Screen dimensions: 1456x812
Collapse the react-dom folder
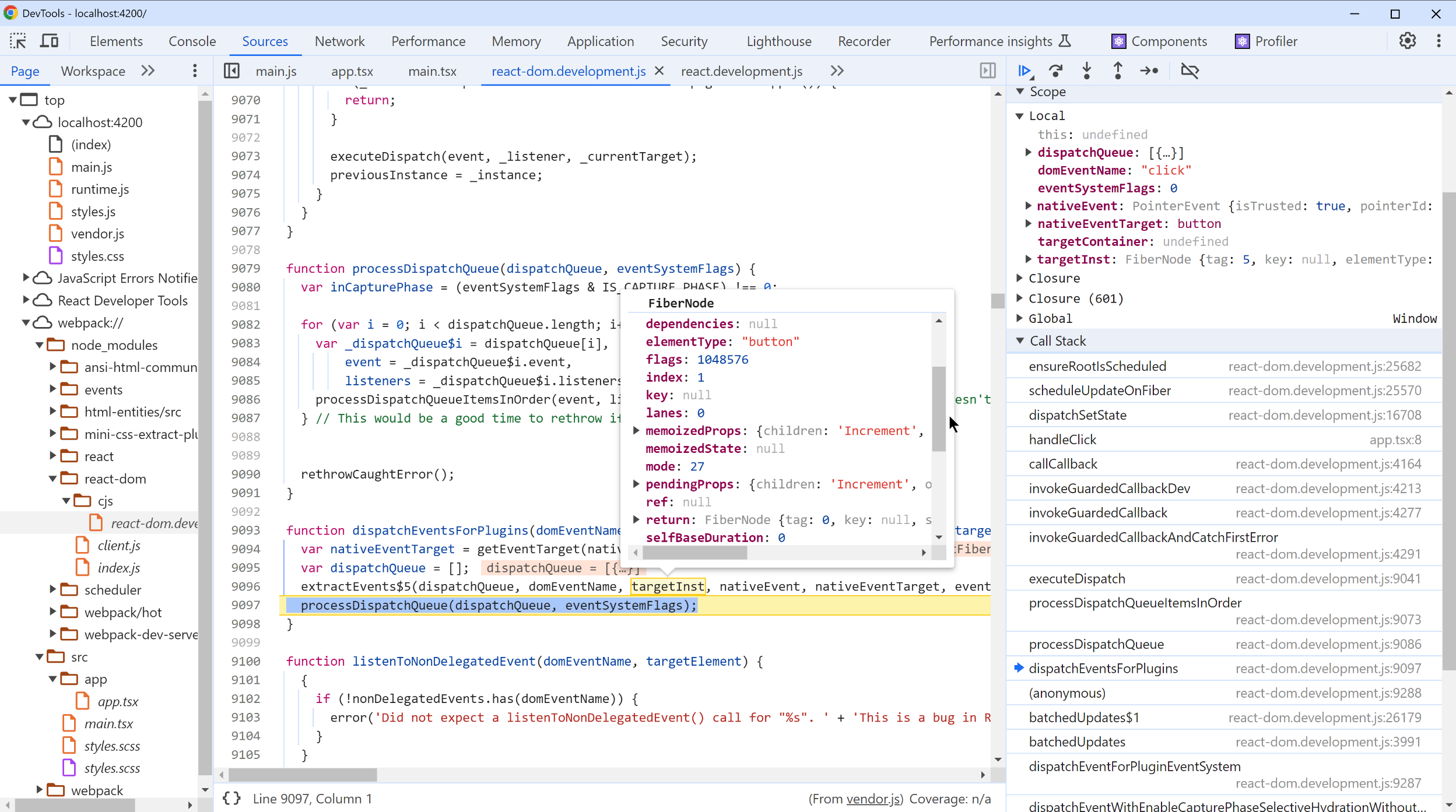point(52,479)
